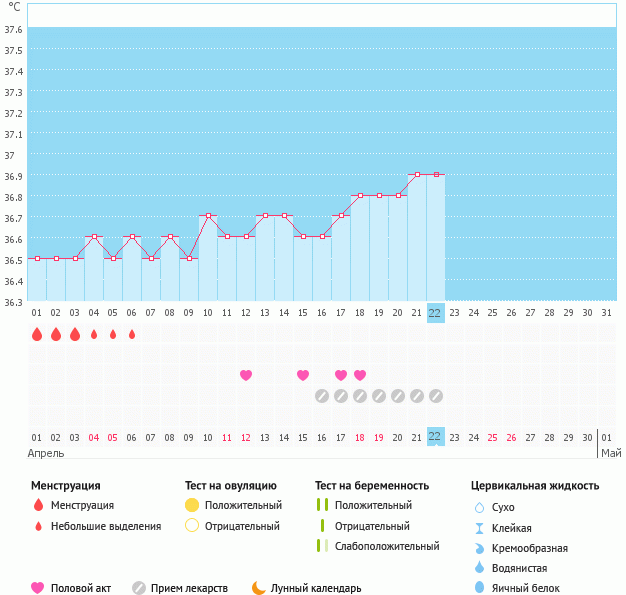Click the date 18 in the bottom calendar row
This screenshot has height=595, width=626.
[x=360, y=438]
